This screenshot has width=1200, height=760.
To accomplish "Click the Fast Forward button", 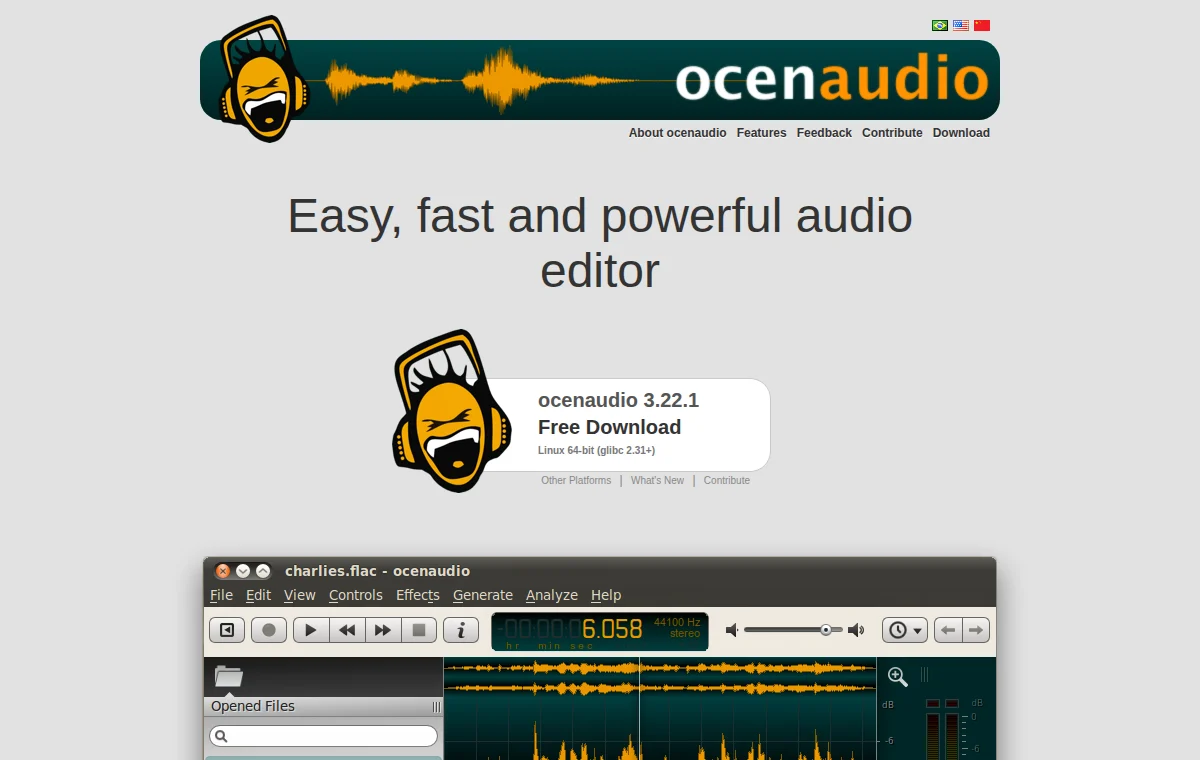I will tap(383, 630).
